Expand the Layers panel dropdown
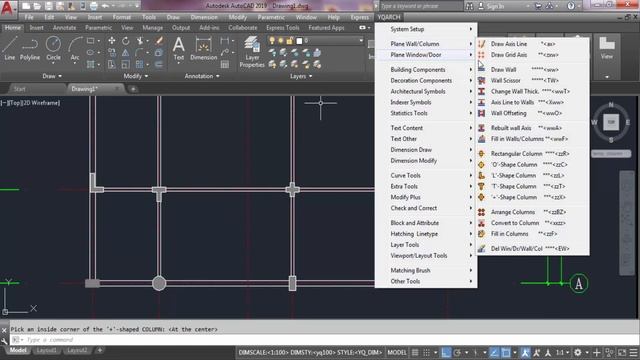640x360 pixels. [301, 76]
